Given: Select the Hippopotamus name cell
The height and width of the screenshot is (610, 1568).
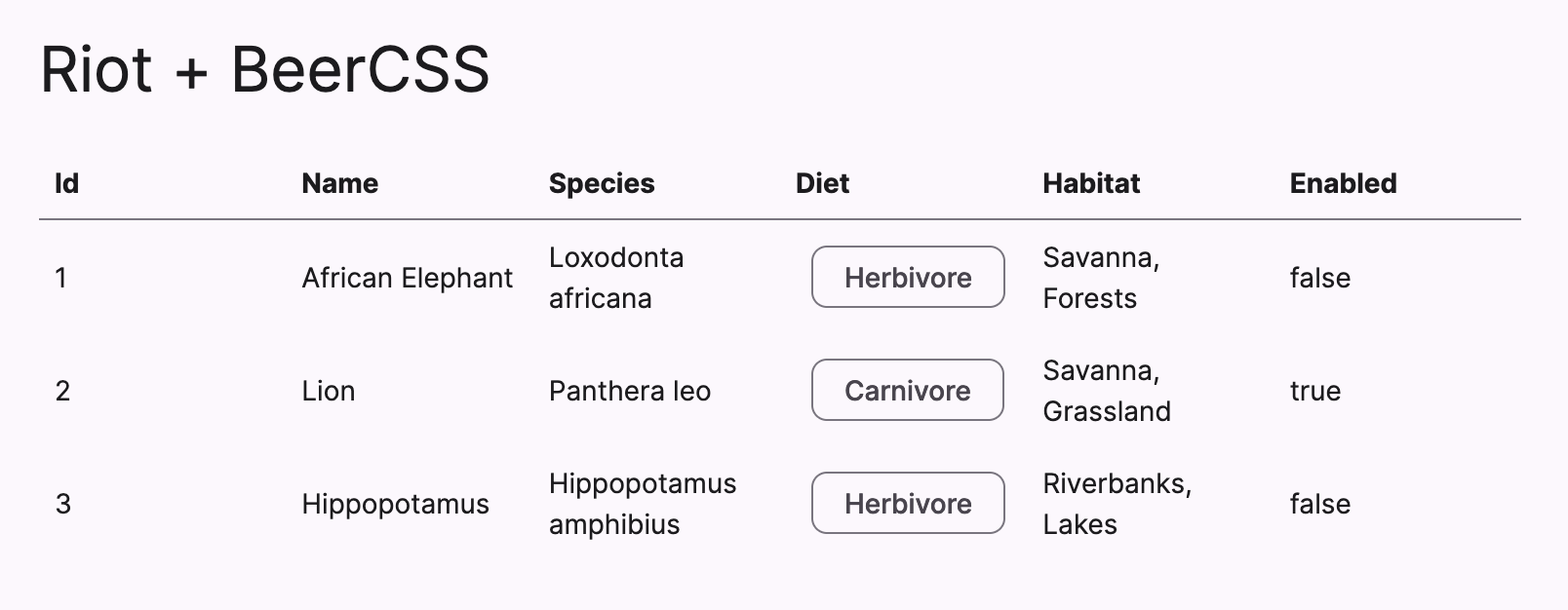Looking at the screenshot, I should 395,504.
